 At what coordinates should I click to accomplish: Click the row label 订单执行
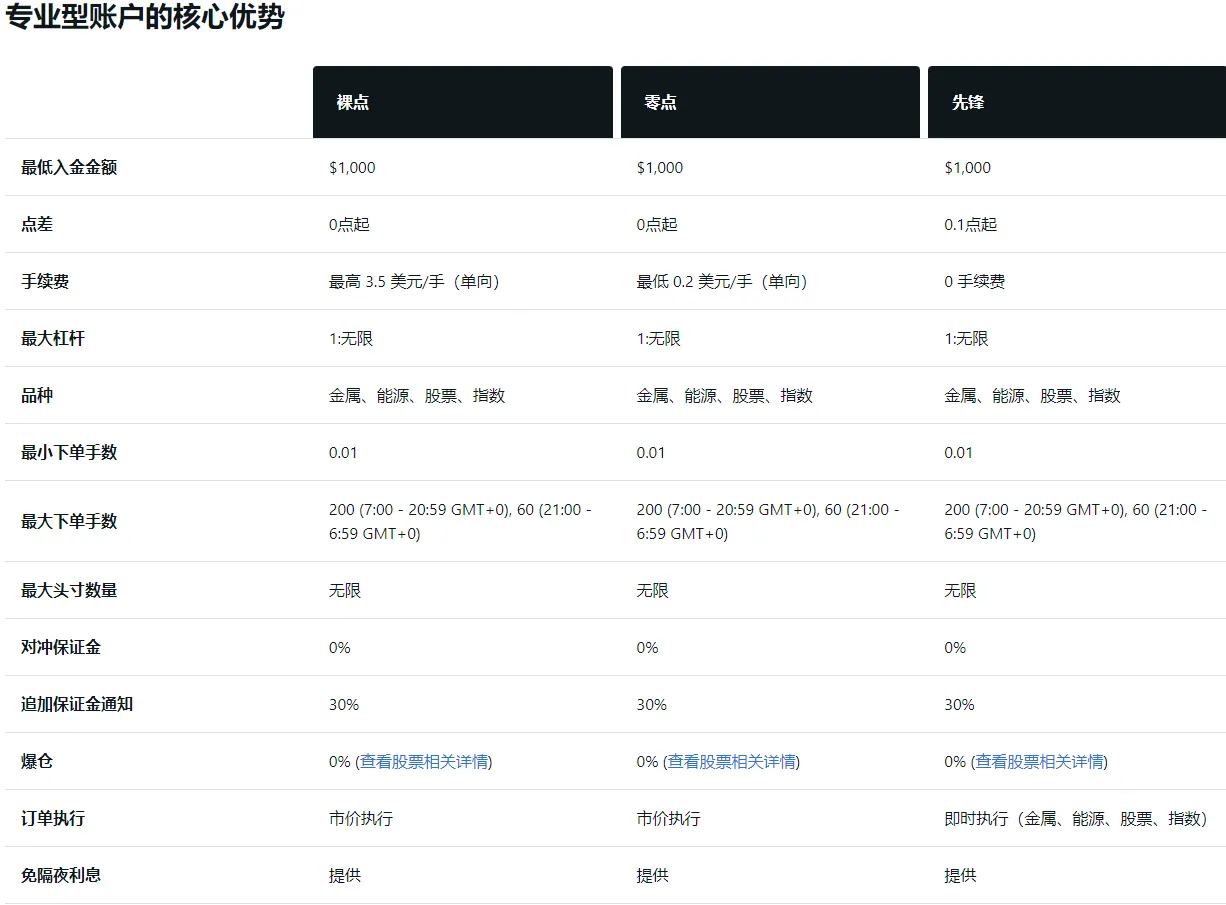pyautogui.click(x=53, y=818)
